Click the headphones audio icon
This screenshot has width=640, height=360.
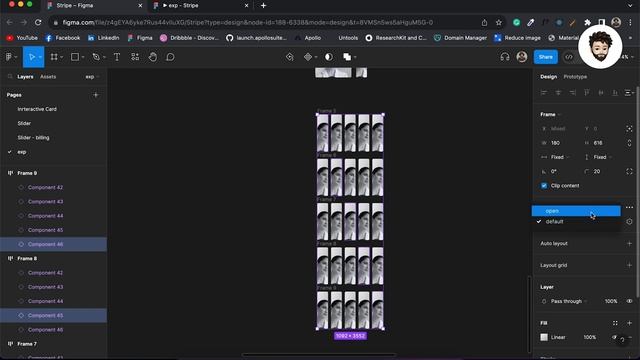[505, 57]
